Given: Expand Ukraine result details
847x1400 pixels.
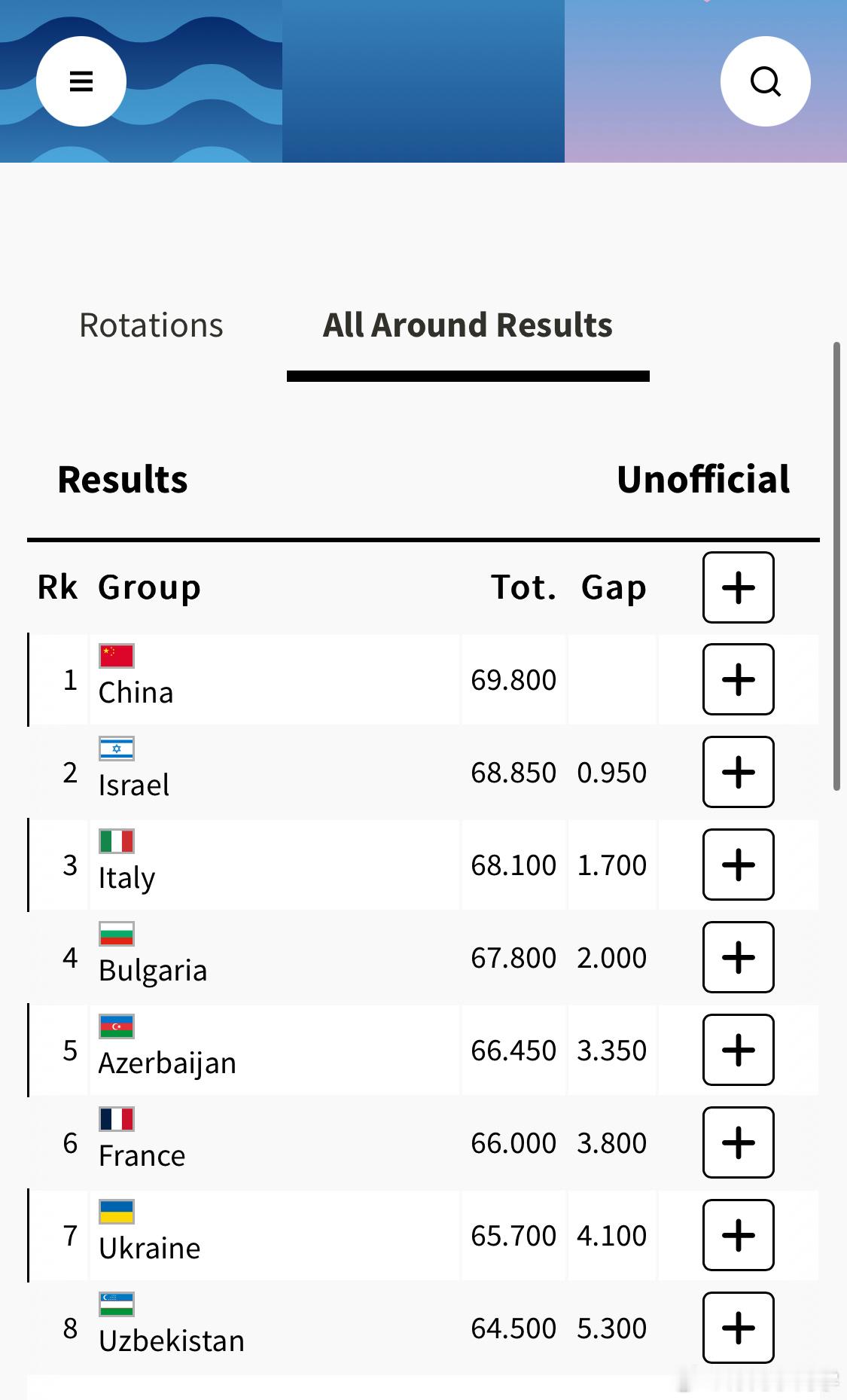Looking at the screenshot, I should 739,1235.
